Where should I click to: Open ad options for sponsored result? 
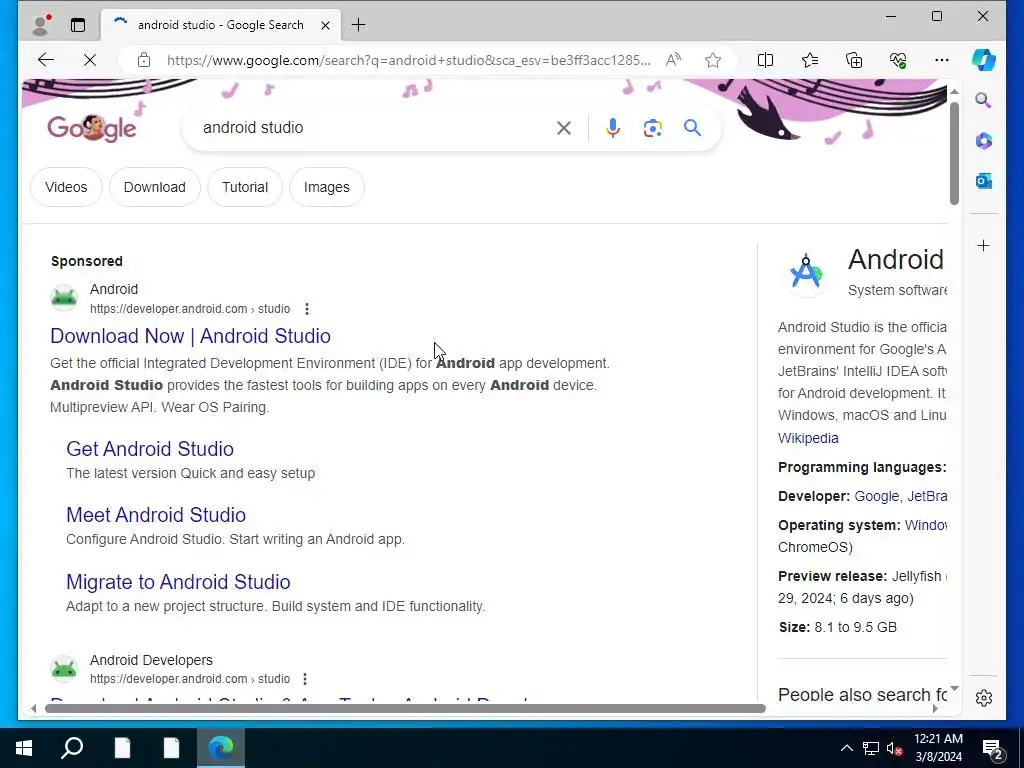[x=306, y=309]
